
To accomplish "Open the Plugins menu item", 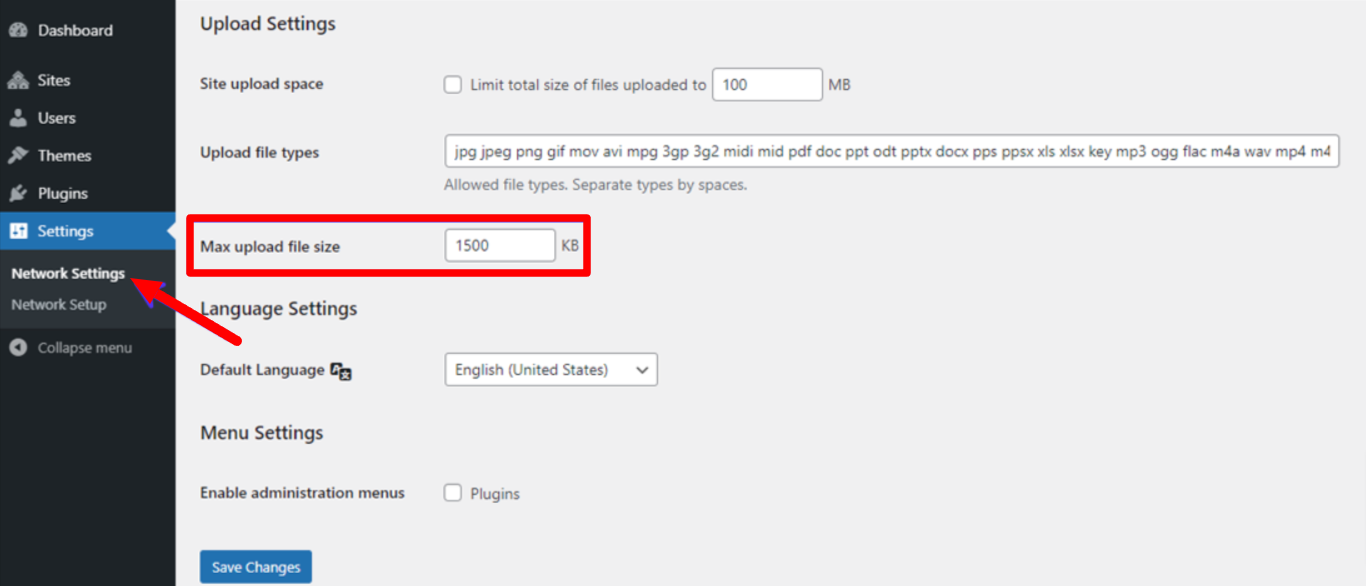I will tap(62, 194).
